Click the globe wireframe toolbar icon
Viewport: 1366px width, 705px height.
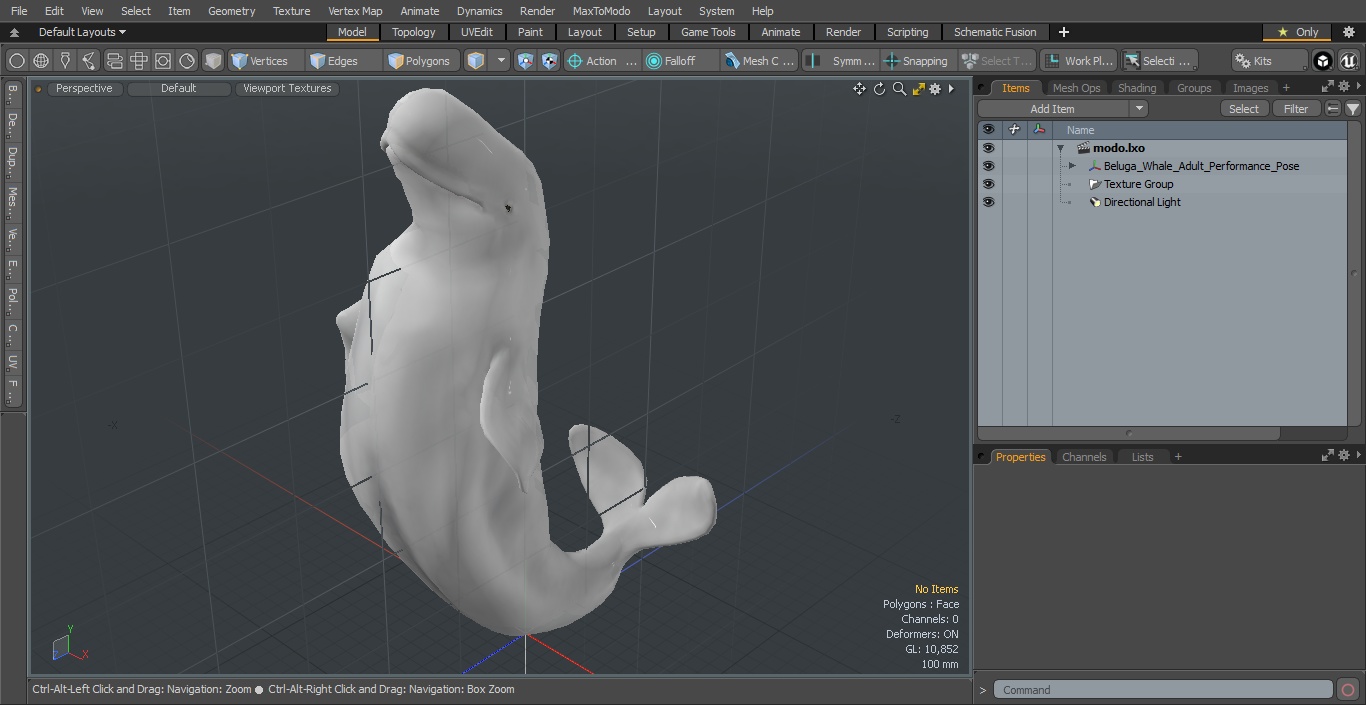[x=41, y=61]
